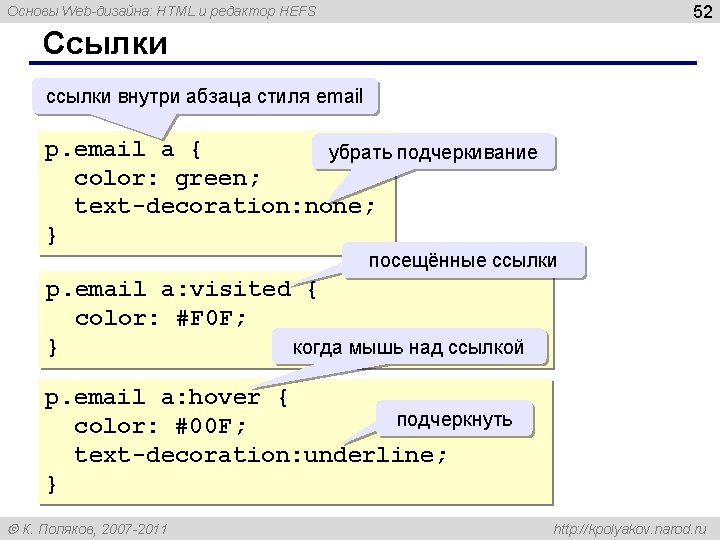
Task: Click callout "когда мышь над ссылкой"
Action: pos(409,347)
